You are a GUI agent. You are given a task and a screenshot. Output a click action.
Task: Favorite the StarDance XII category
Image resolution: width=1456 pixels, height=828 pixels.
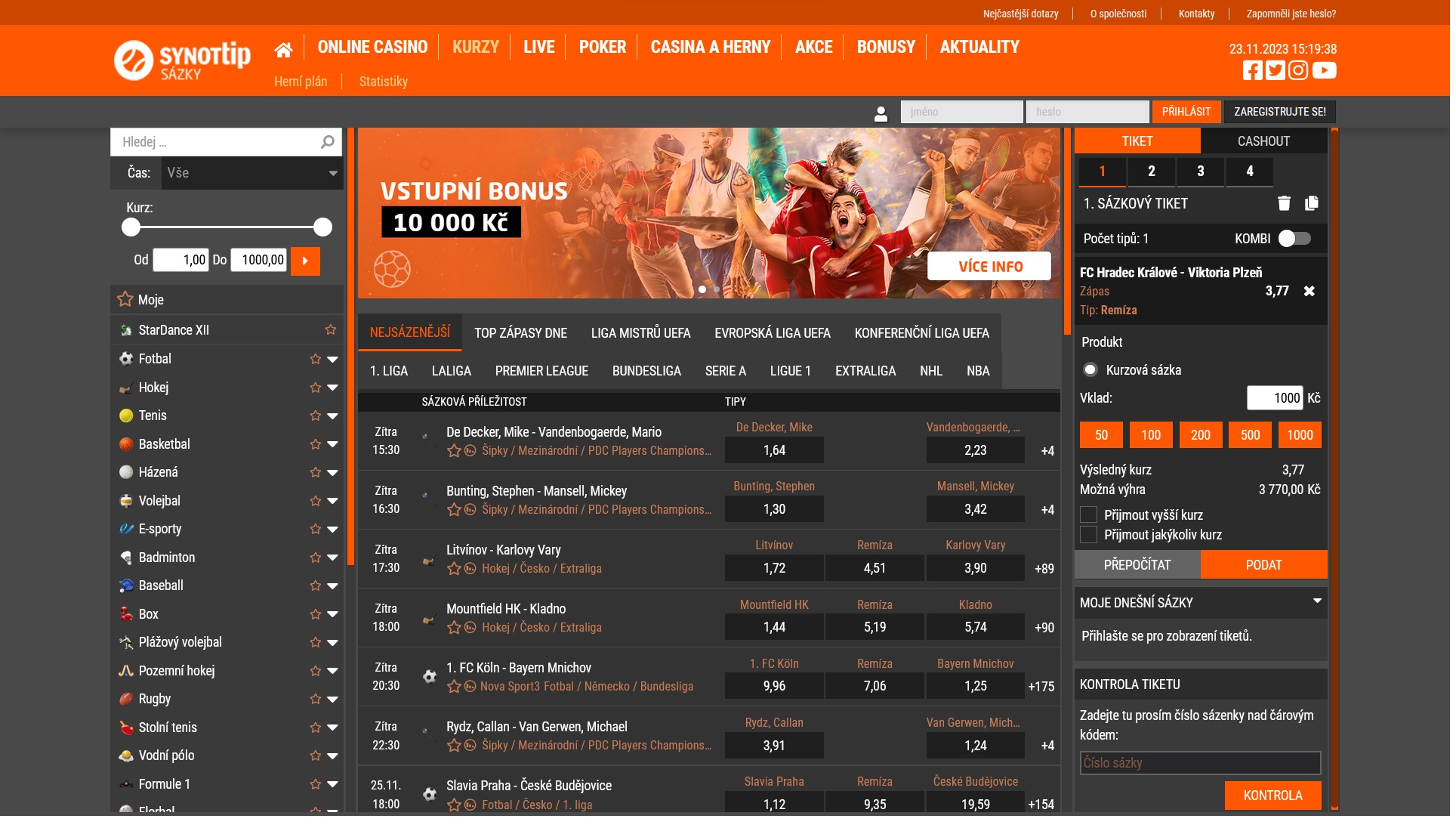pyautogui.click(x=331, y=329)
